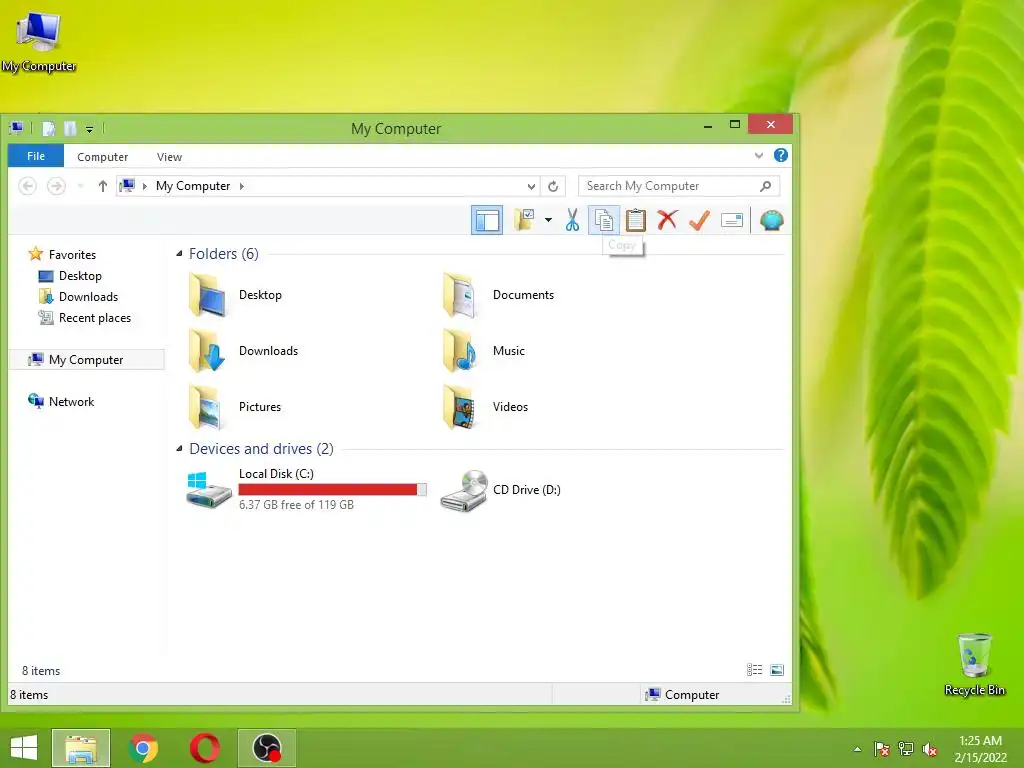This screenshot has width=1024, height=768.
Task: Select the Videos folder icon
Action: click(460, 407)
